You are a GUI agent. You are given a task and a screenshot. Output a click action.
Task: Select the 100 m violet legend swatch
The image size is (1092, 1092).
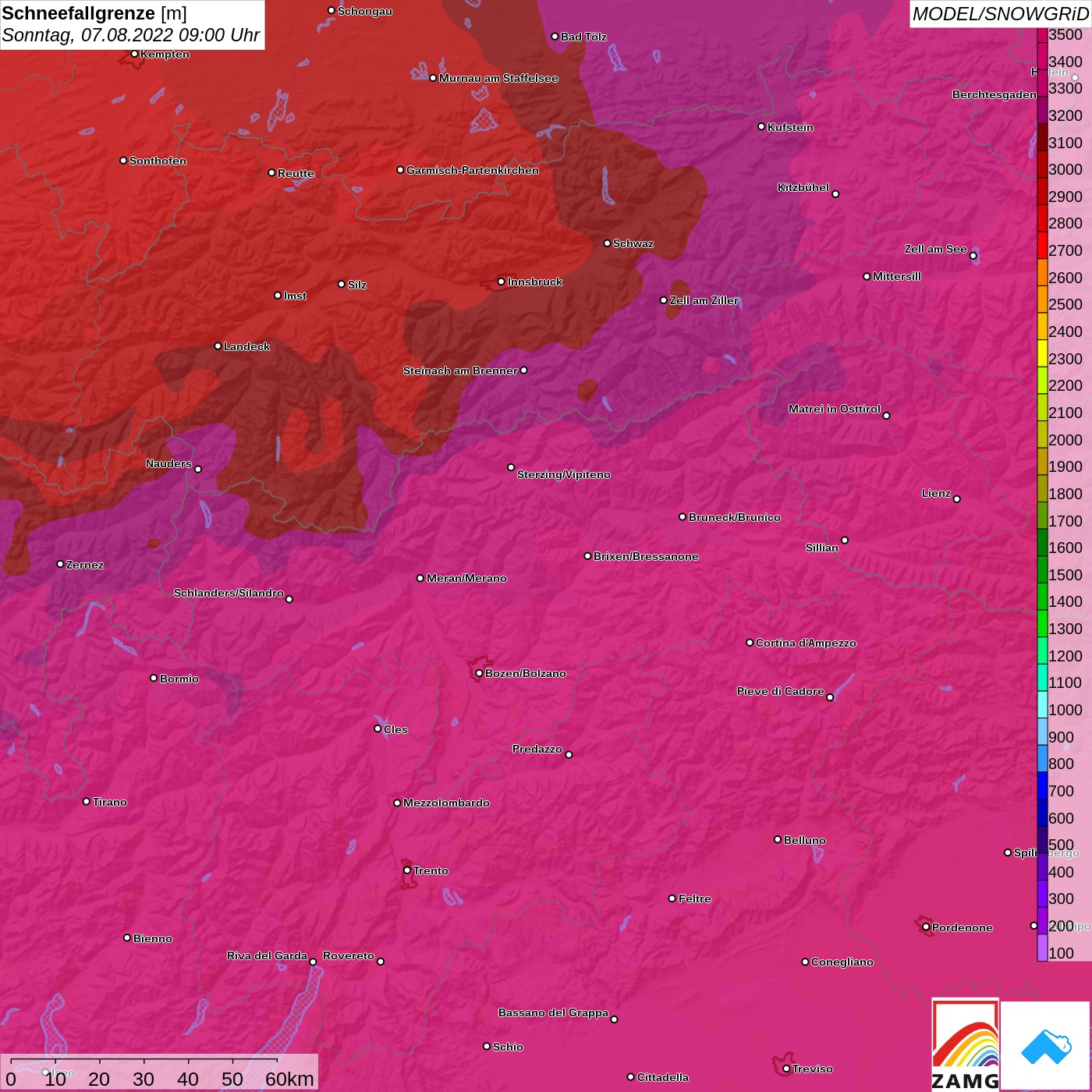click(x=1042, y=948)
